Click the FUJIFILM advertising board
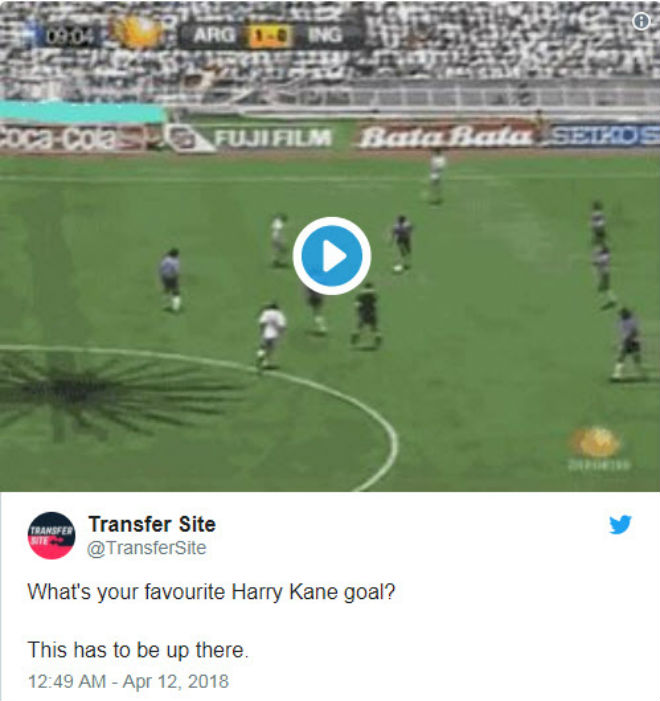The height and width of the screenshot is (701, 660). [250, 138]
